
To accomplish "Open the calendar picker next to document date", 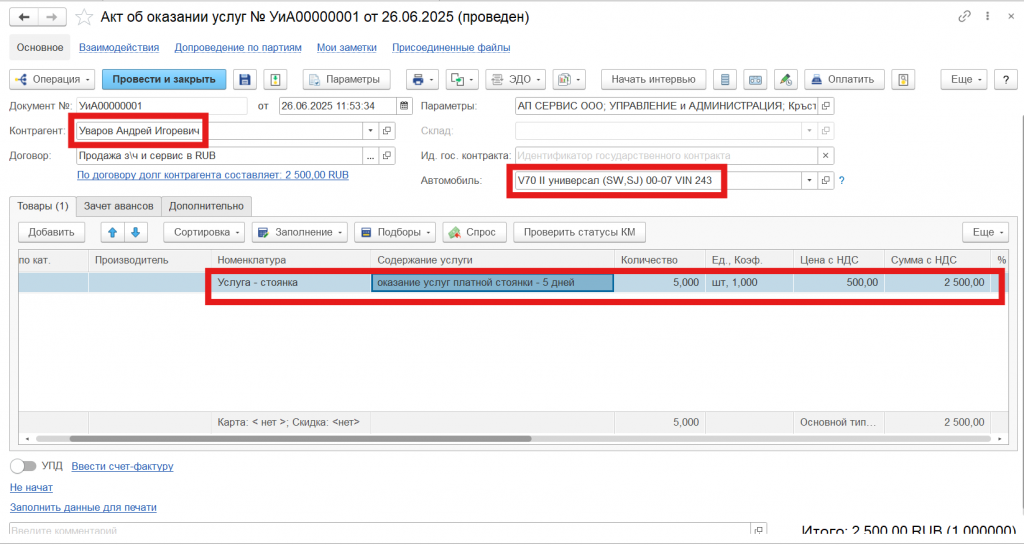I will pyautogui.click(x=404, y=106).
